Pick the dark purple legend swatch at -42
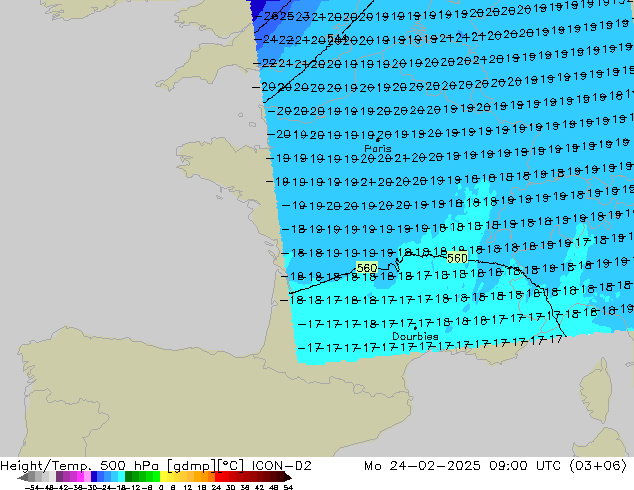The height and width of the screenshot is (490, 634). pos(59,477)
